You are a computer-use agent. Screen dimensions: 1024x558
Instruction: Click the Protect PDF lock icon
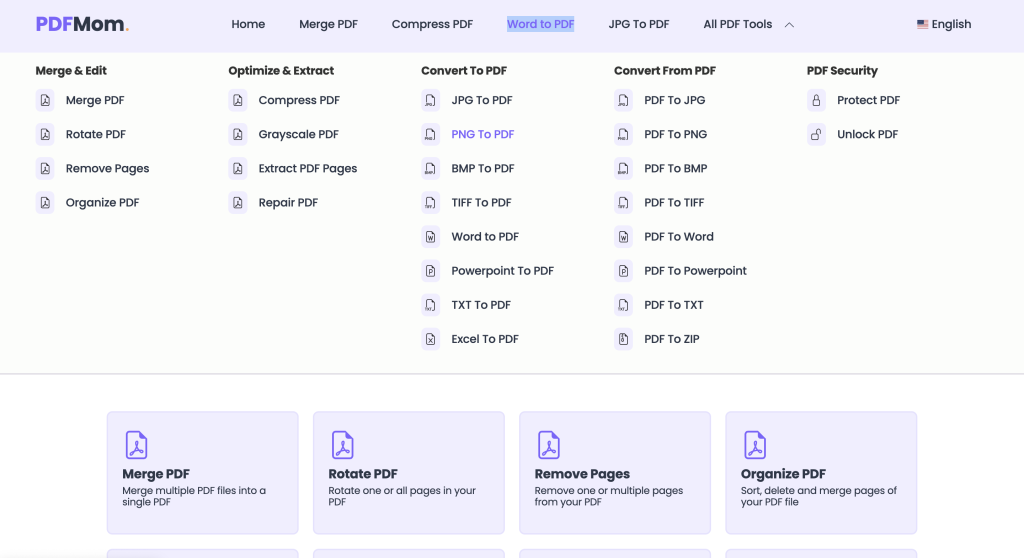(817, 101)
